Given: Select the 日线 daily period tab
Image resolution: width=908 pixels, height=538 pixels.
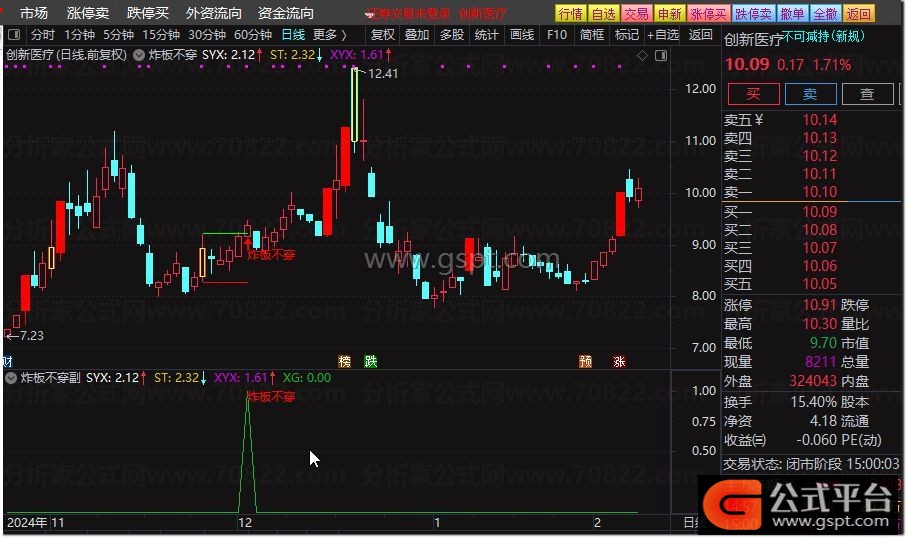Looking at the screenshot, I should point(293,35).
